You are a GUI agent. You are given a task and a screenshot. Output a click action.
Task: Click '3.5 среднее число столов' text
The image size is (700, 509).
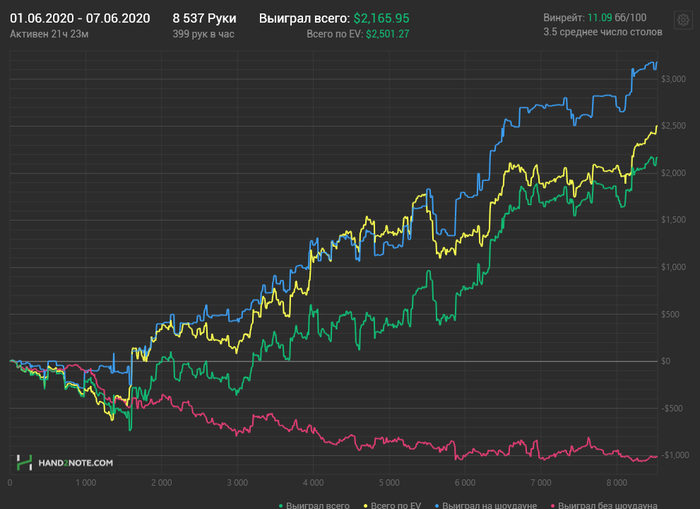click(x=603, y=32)
